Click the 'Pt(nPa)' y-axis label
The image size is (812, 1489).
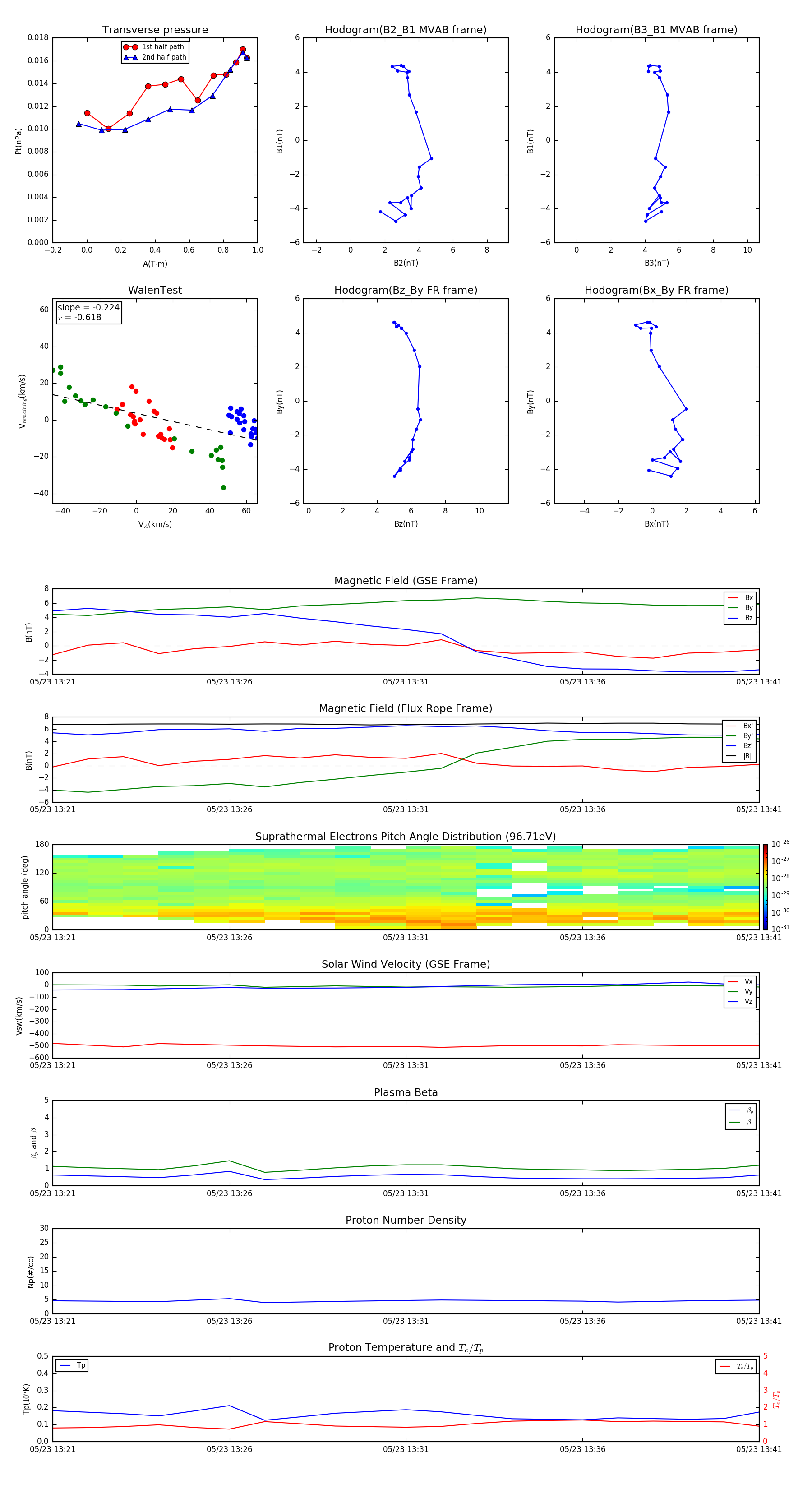pyautogui.click(x=18, y=141)
